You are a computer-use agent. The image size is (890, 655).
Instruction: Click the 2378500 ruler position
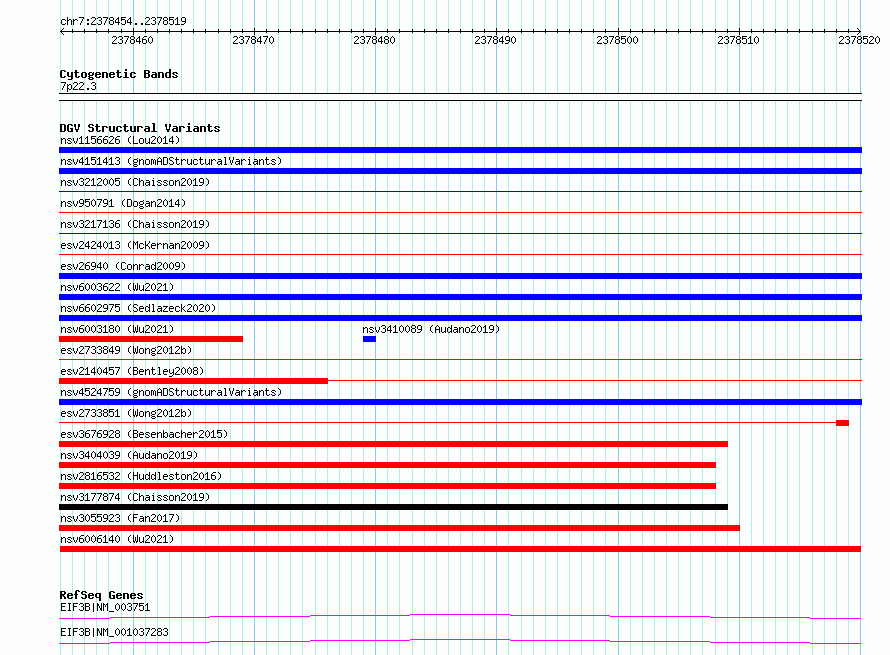coord(617,40)
